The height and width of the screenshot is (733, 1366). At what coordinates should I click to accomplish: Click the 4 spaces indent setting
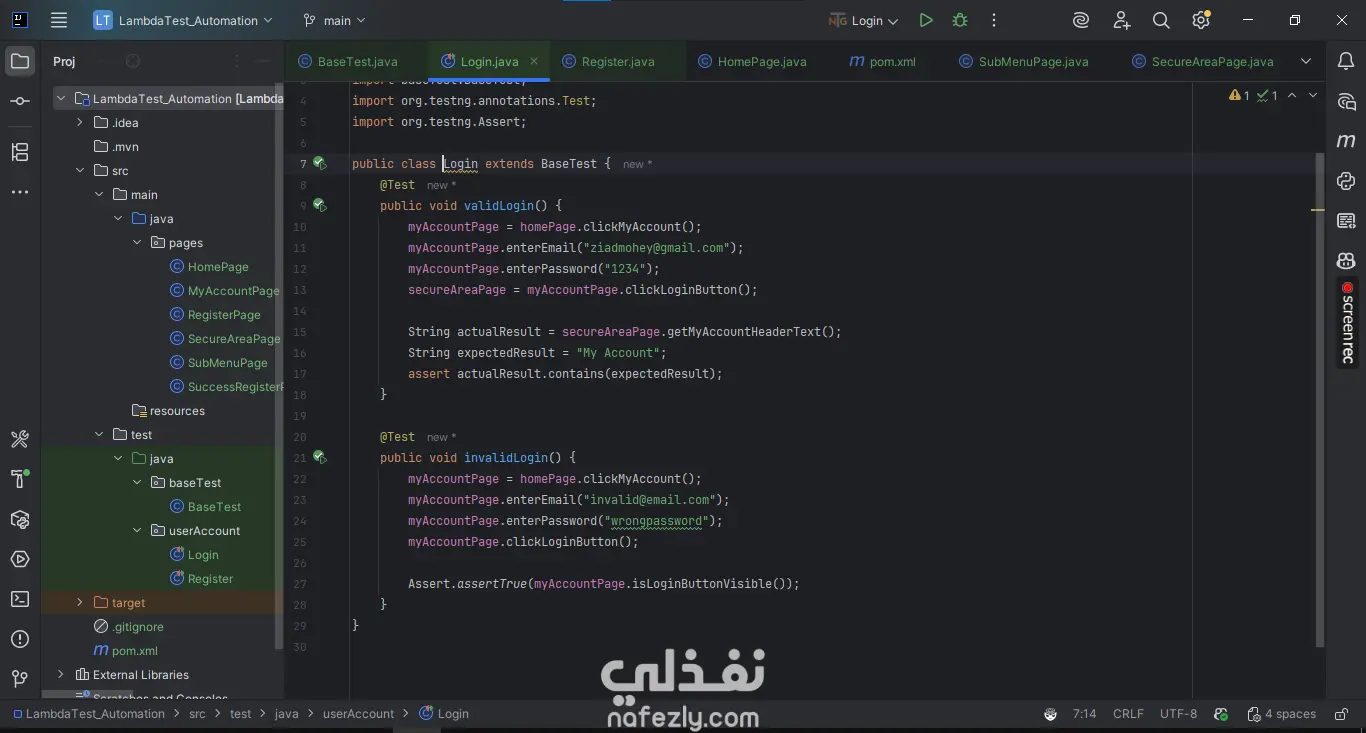point(1282,714)
